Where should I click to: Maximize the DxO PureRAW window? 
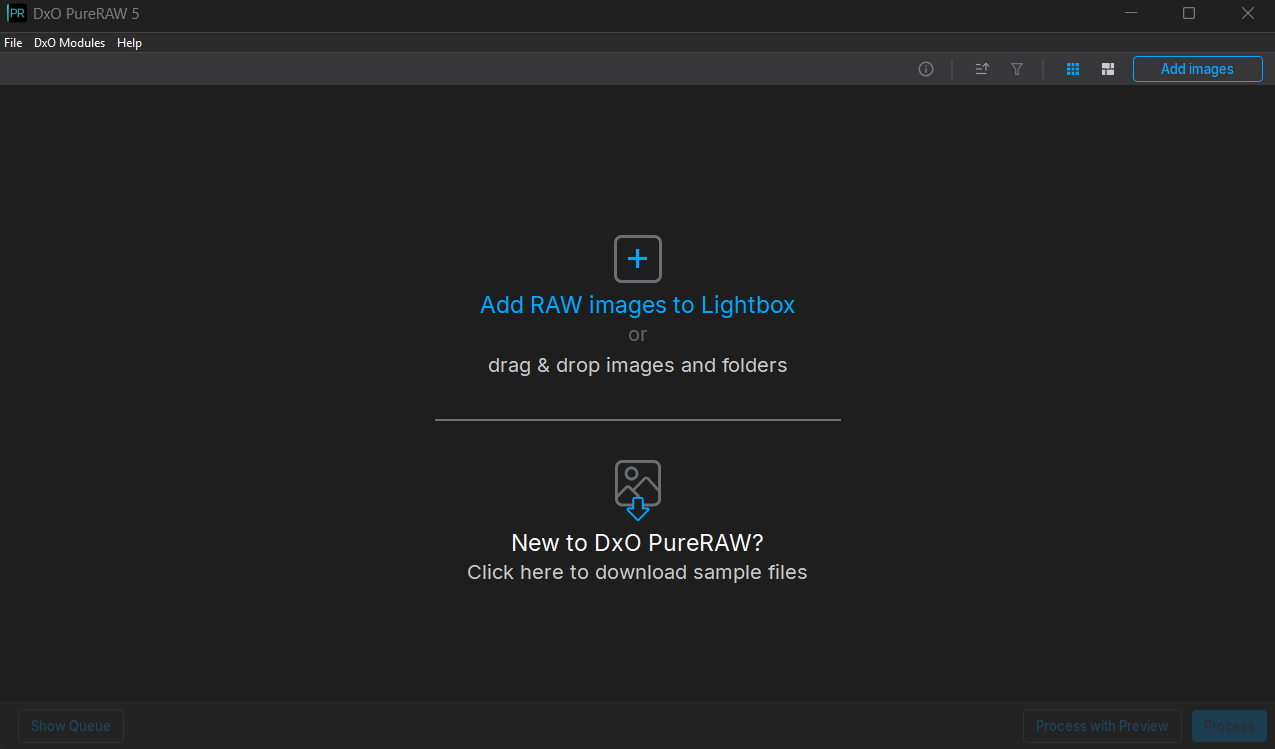(x=1189, y=14)
